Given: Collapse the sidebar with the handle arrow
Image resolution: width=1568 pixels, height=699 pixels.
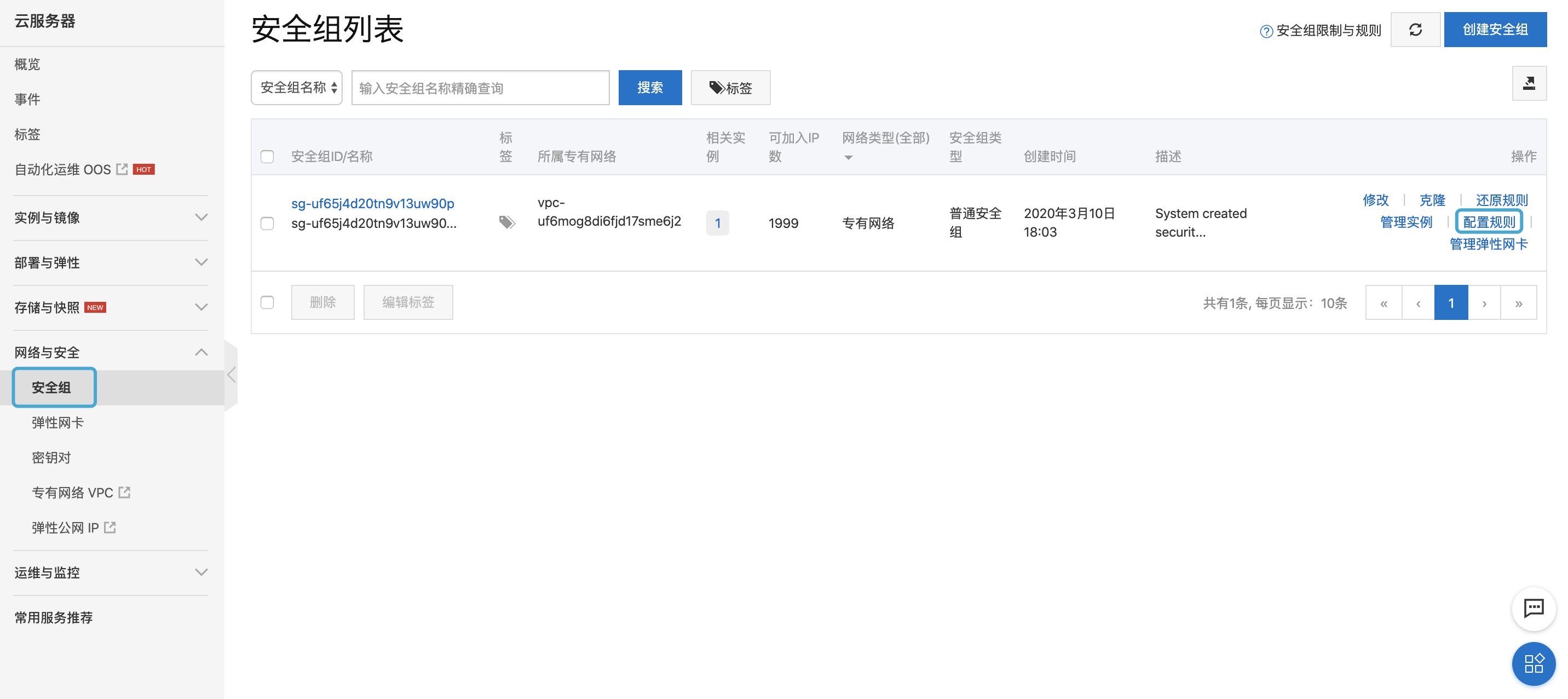Looking at the screenshot, I should [230, 375].
